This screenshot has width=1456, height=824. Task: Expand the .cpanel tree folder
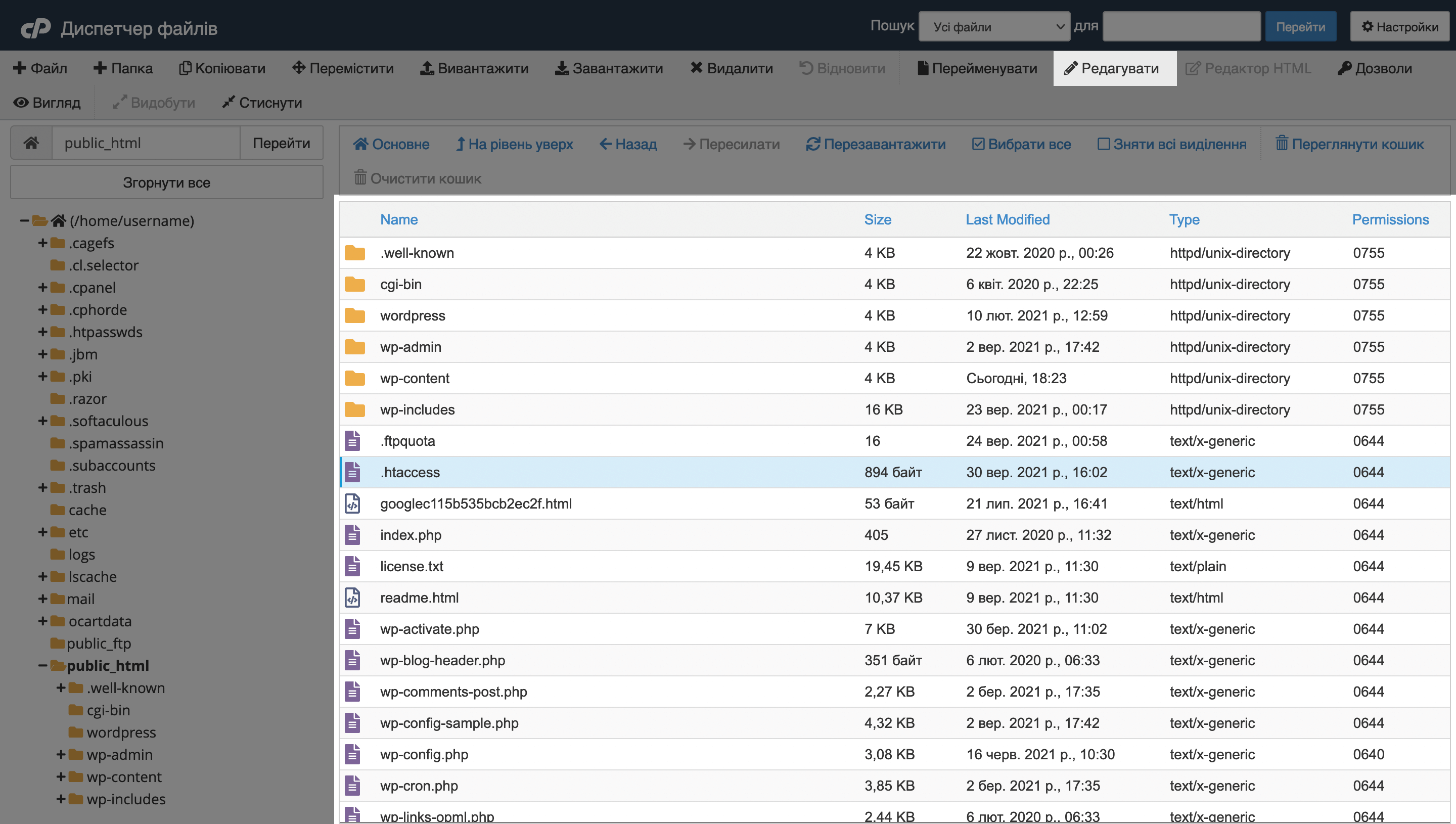point(42,288)
